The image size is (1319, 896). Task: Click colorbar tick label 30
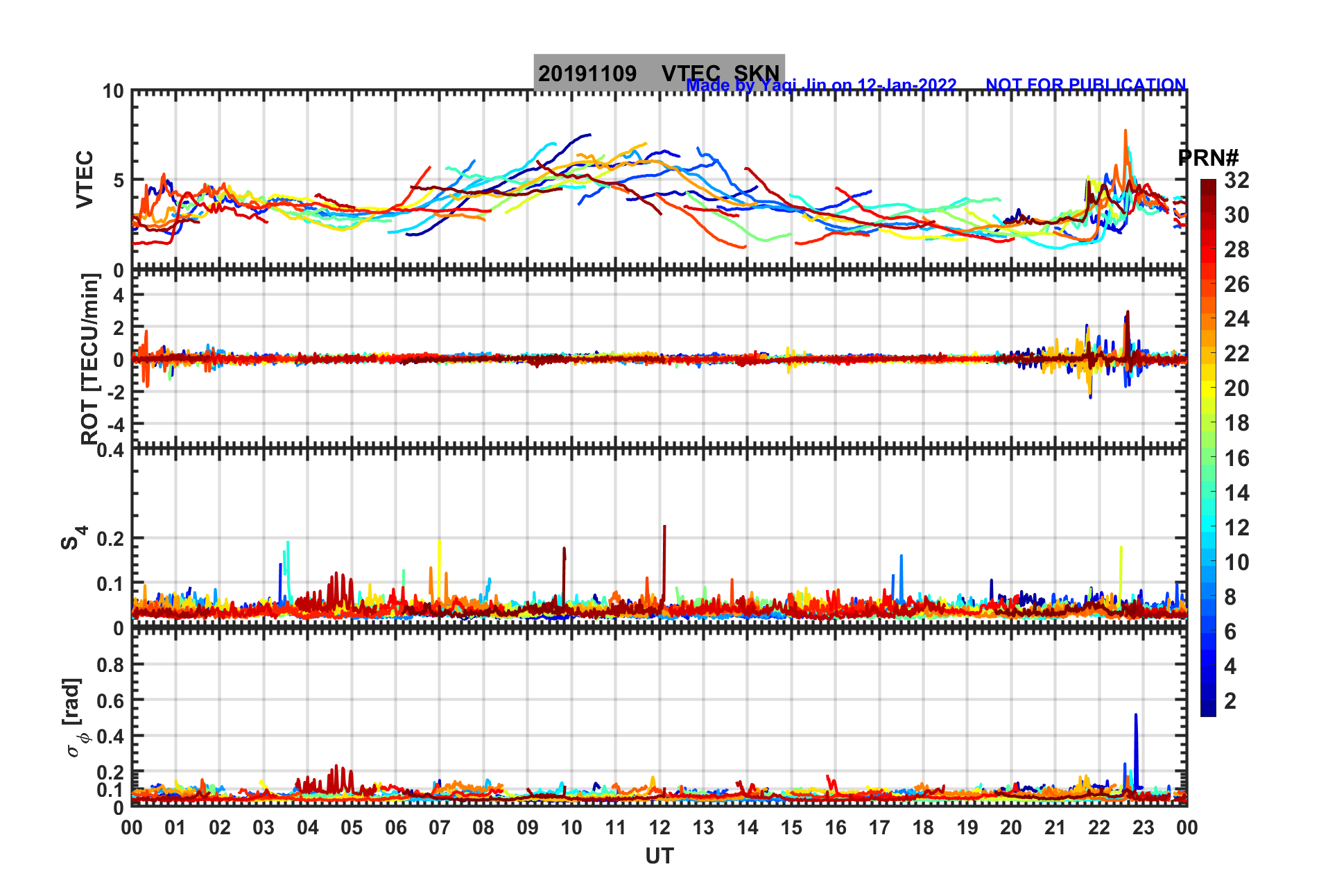point(1236,215)
